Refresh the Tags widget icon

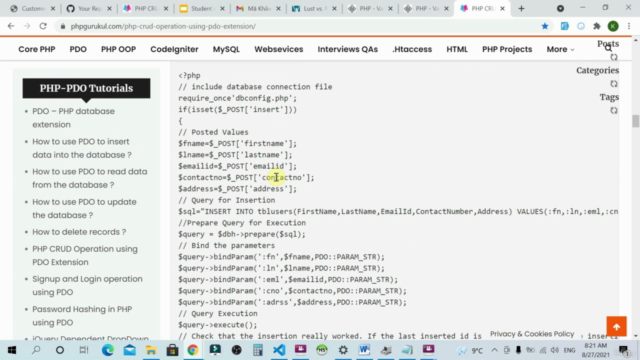(x=614, y=110)
